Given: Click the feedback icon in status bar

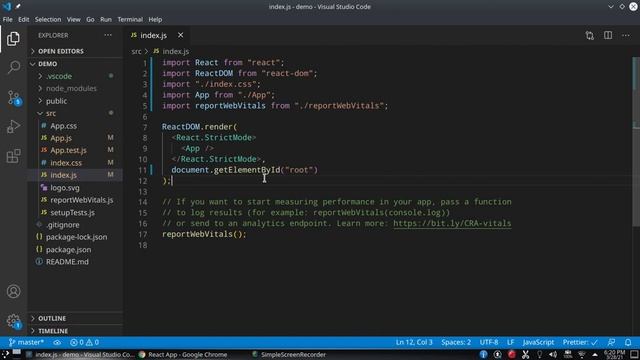Looking at the screenshot, I should point(611,342).
